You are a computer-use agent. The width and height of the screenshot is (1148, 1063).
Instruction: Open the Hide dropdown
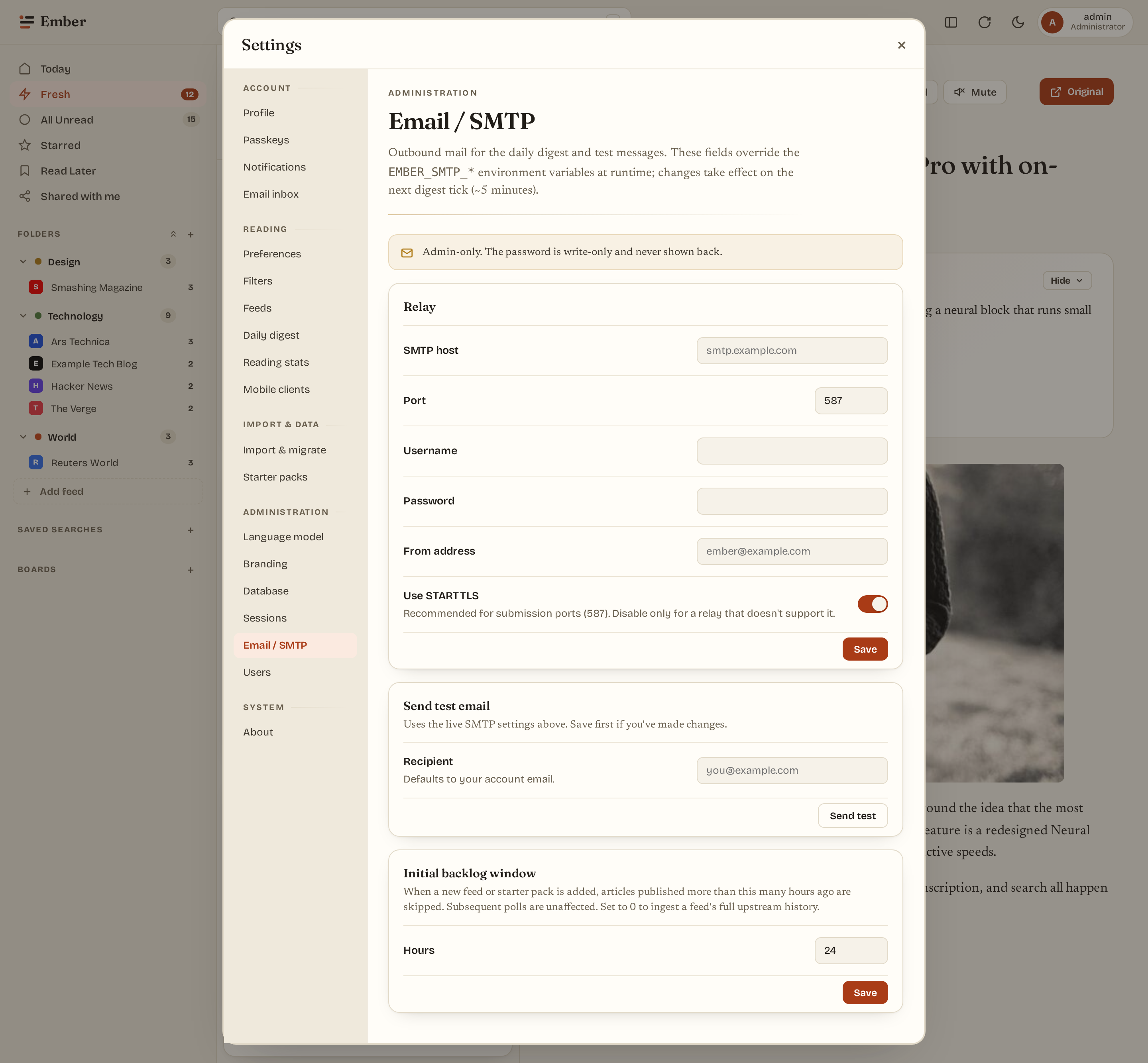pos(1067,281)
